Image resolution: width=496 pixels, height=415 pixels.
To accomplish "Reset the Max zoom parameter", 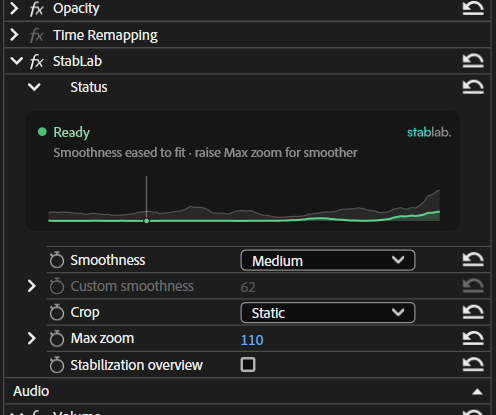I will pyautogui.click(x=473, y=338).
